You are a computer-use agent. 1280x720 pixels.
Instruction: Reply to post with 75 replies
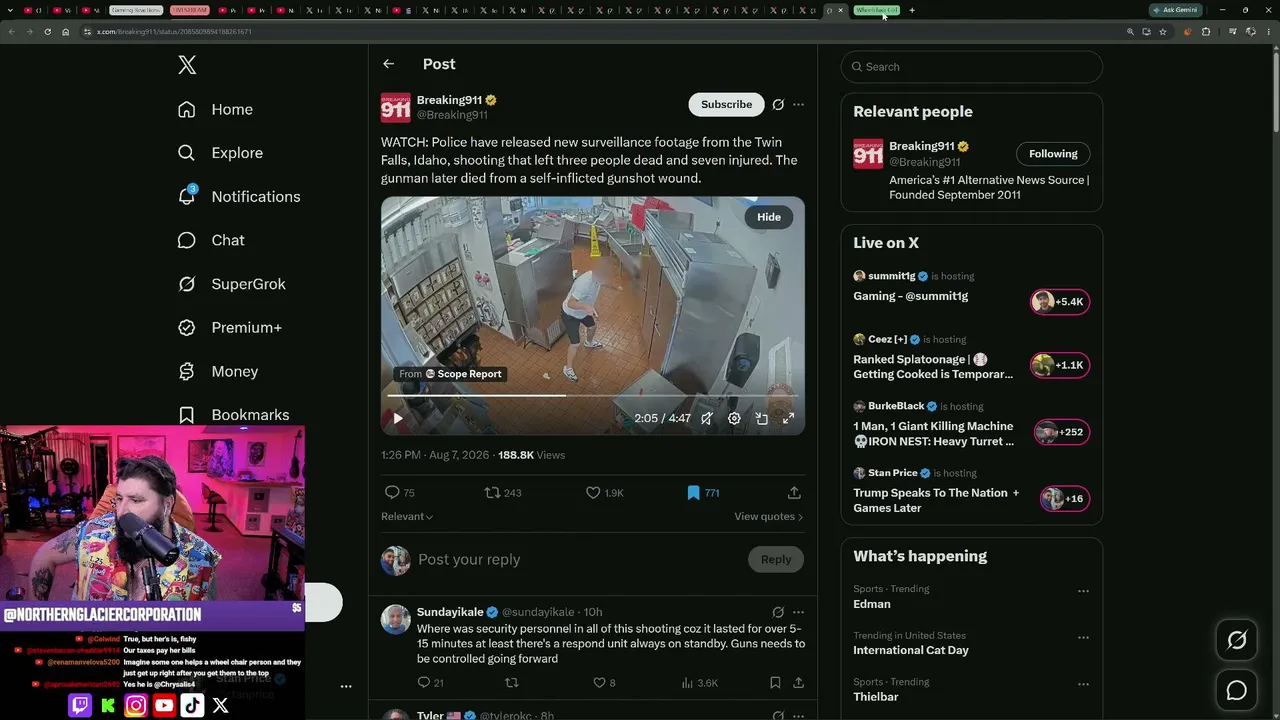[400, 493]
